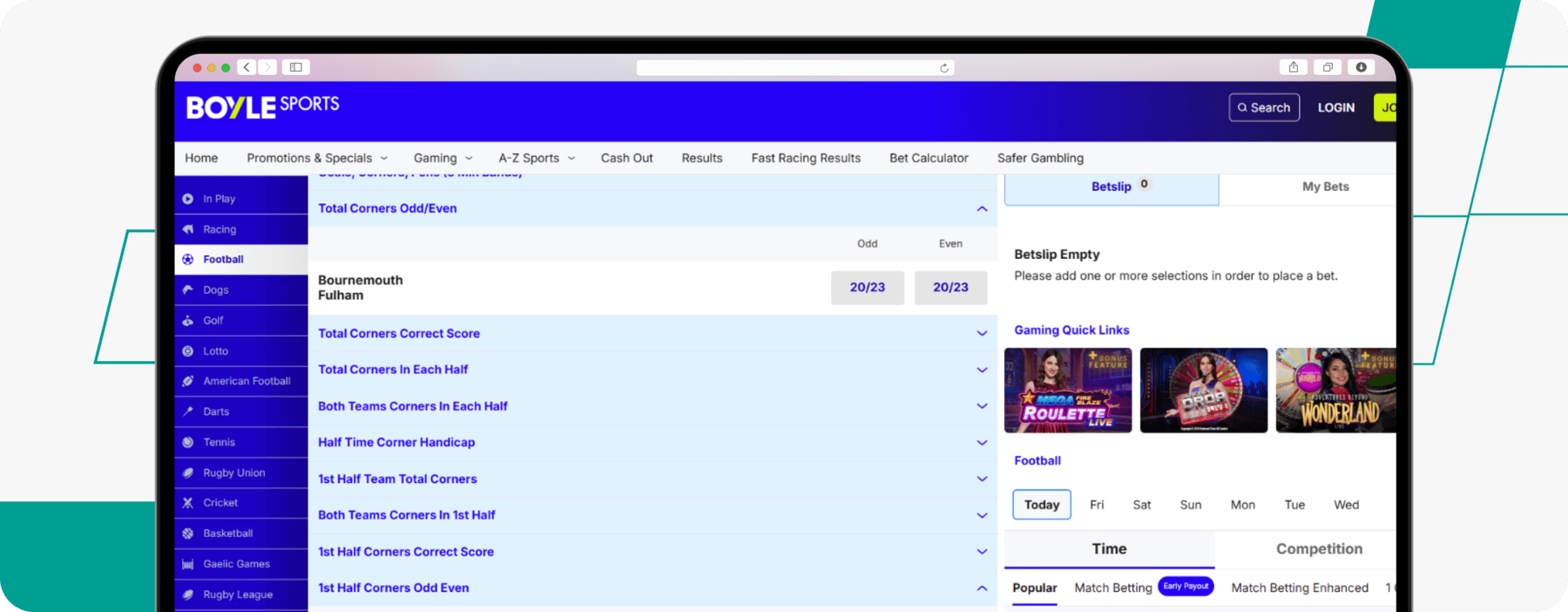Screen dimensions: 1568x612
Task: Click the Dogs greyhound icon in sidebar
Action: coord(187,289)
